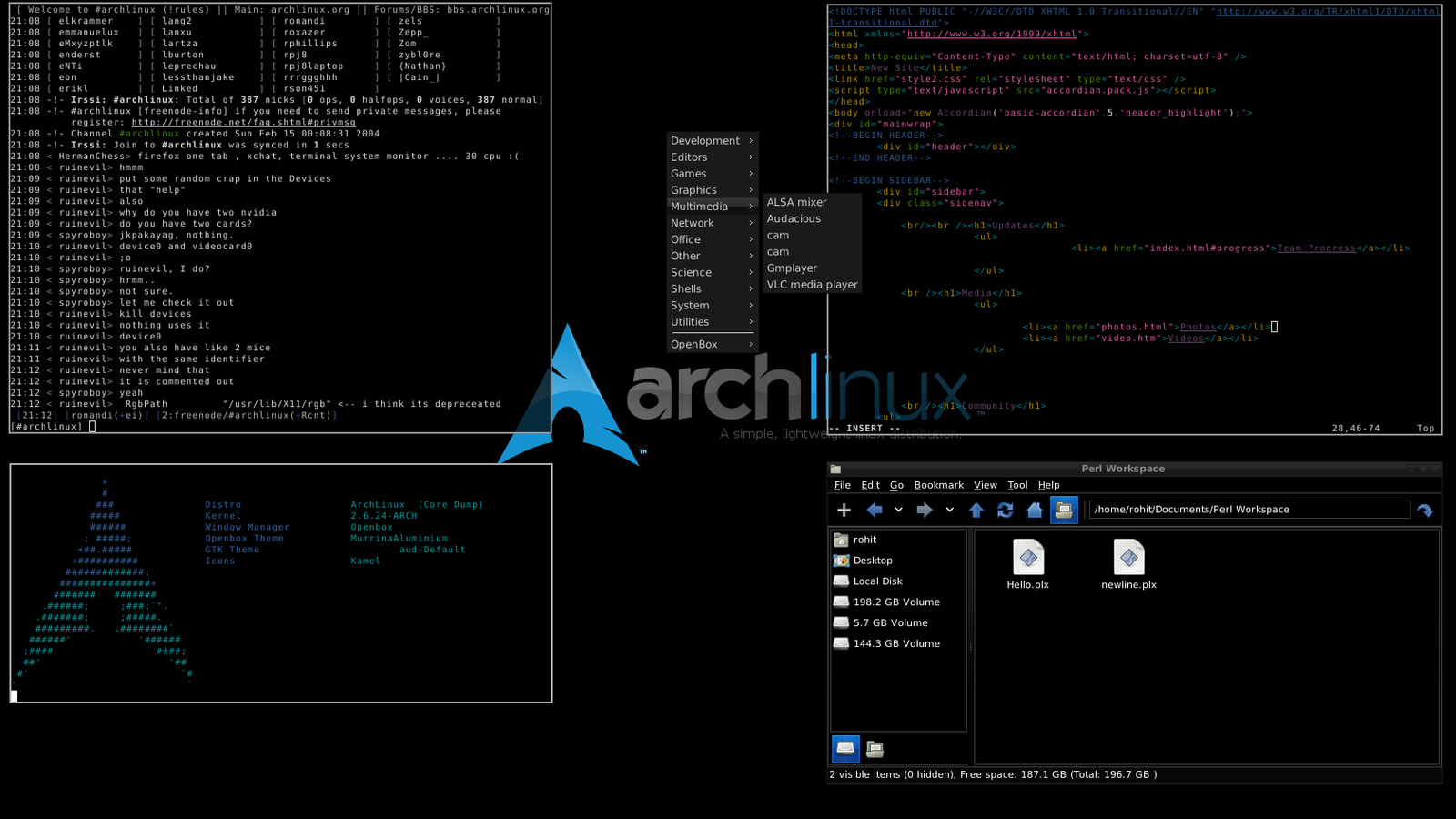Go to parent folder using up arrow
The width and height of the screenshot is (1456, 819).
click(x=976, y=511)
